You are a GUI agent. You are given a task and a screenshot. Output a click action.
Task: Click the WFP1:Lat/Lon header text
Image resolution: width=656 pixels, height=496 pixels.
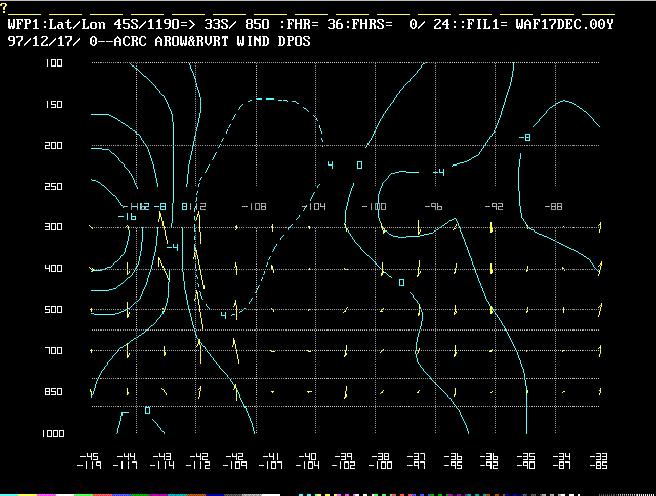click(x=56, y=24)
